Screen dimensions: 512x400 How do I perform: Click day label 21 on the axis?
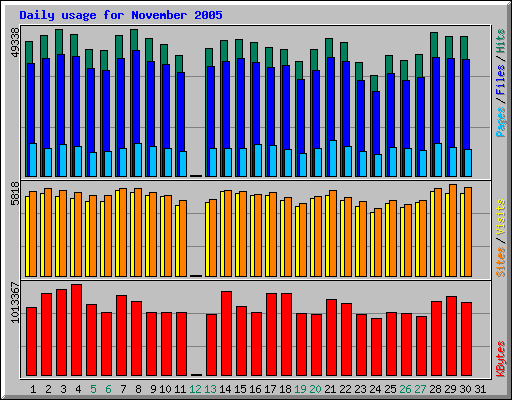(x=330, y=389)
